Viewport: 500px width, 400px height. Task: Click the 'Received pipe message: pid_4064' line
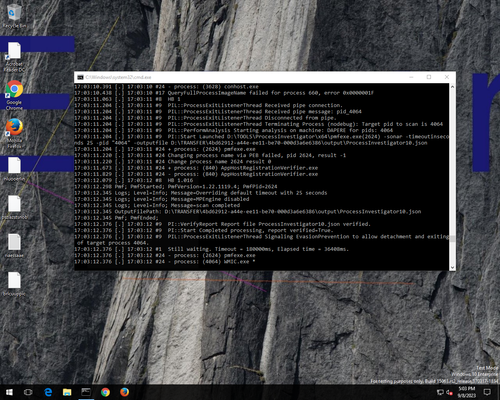point(218,112)
